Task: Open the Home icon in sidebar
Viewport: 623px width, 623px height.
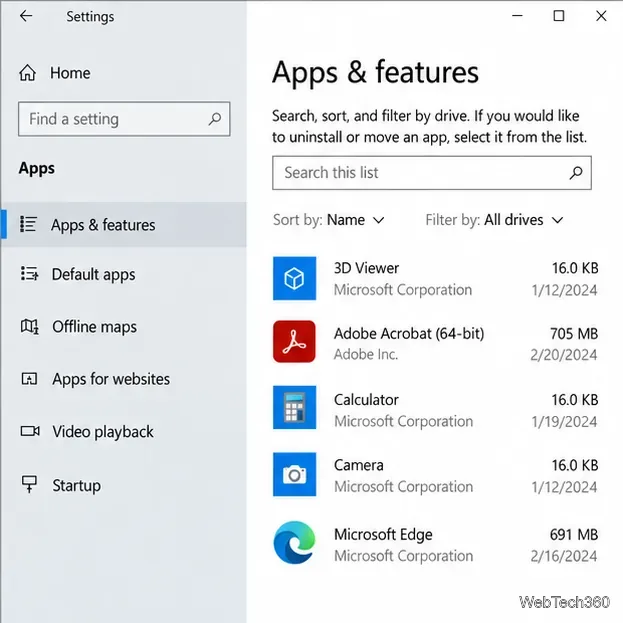Action: [27, 73]
